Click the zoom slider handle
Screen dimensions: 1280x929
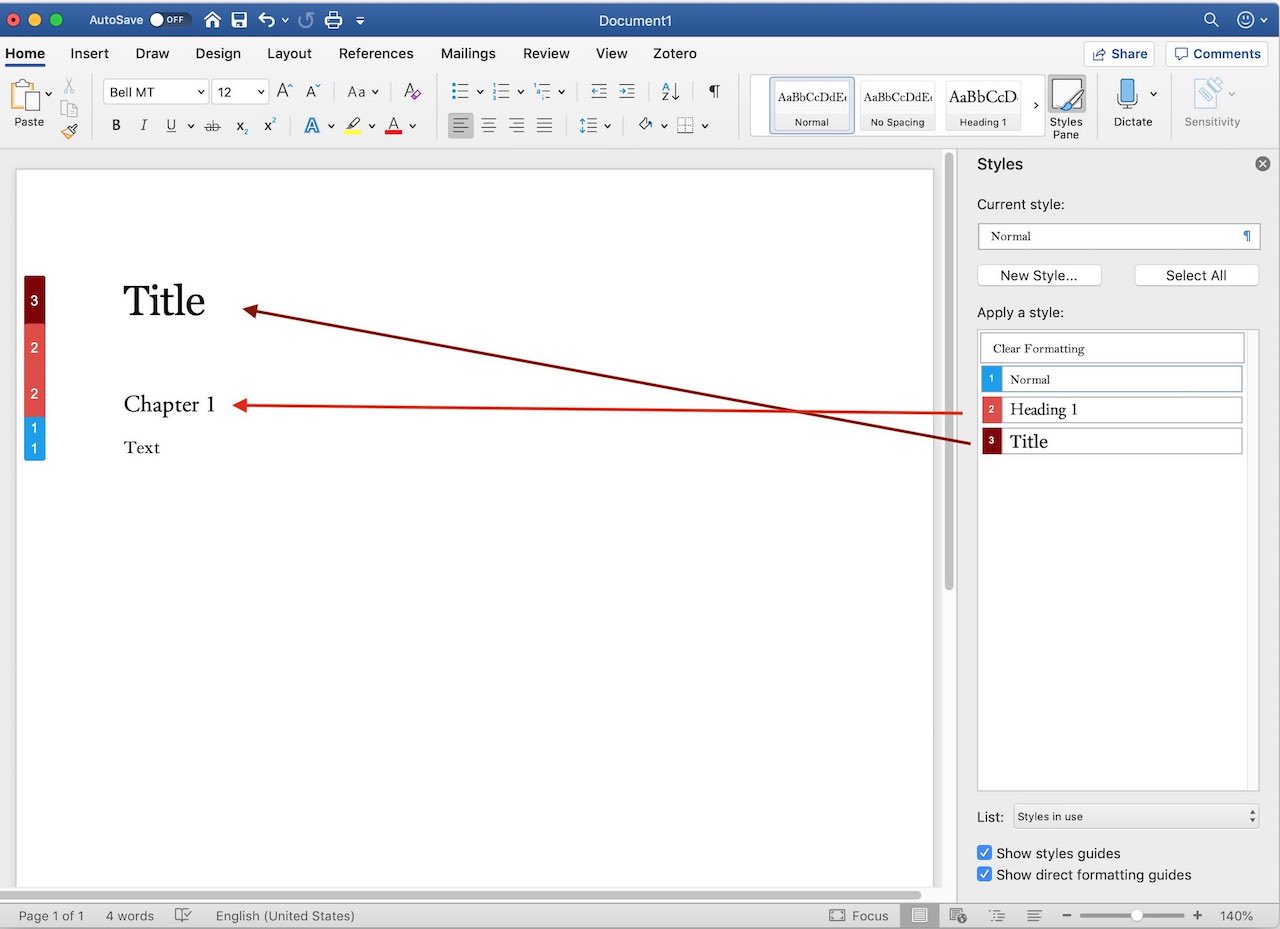1137,915
